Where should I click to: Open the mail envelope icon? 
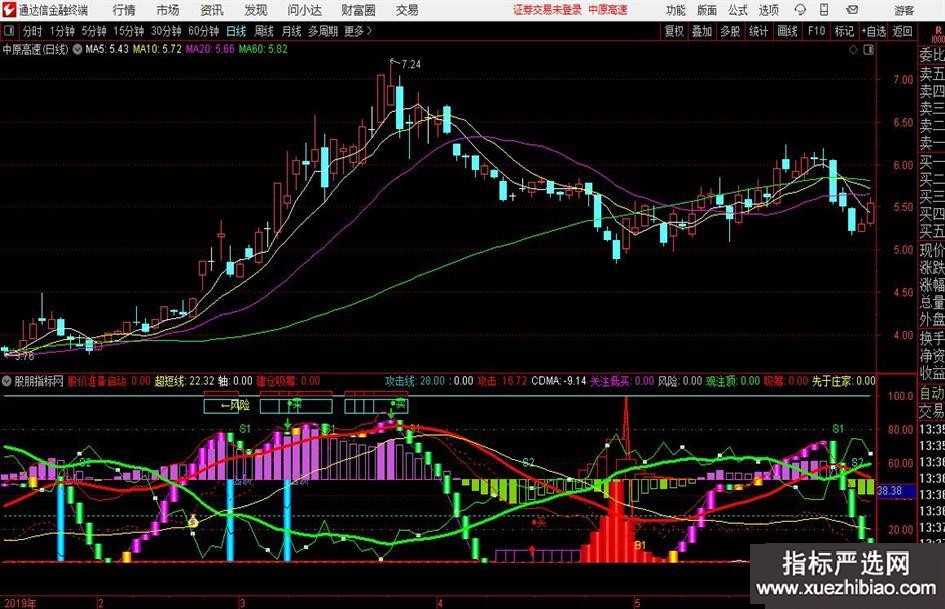pyautogui.click(x=852, y=10)
